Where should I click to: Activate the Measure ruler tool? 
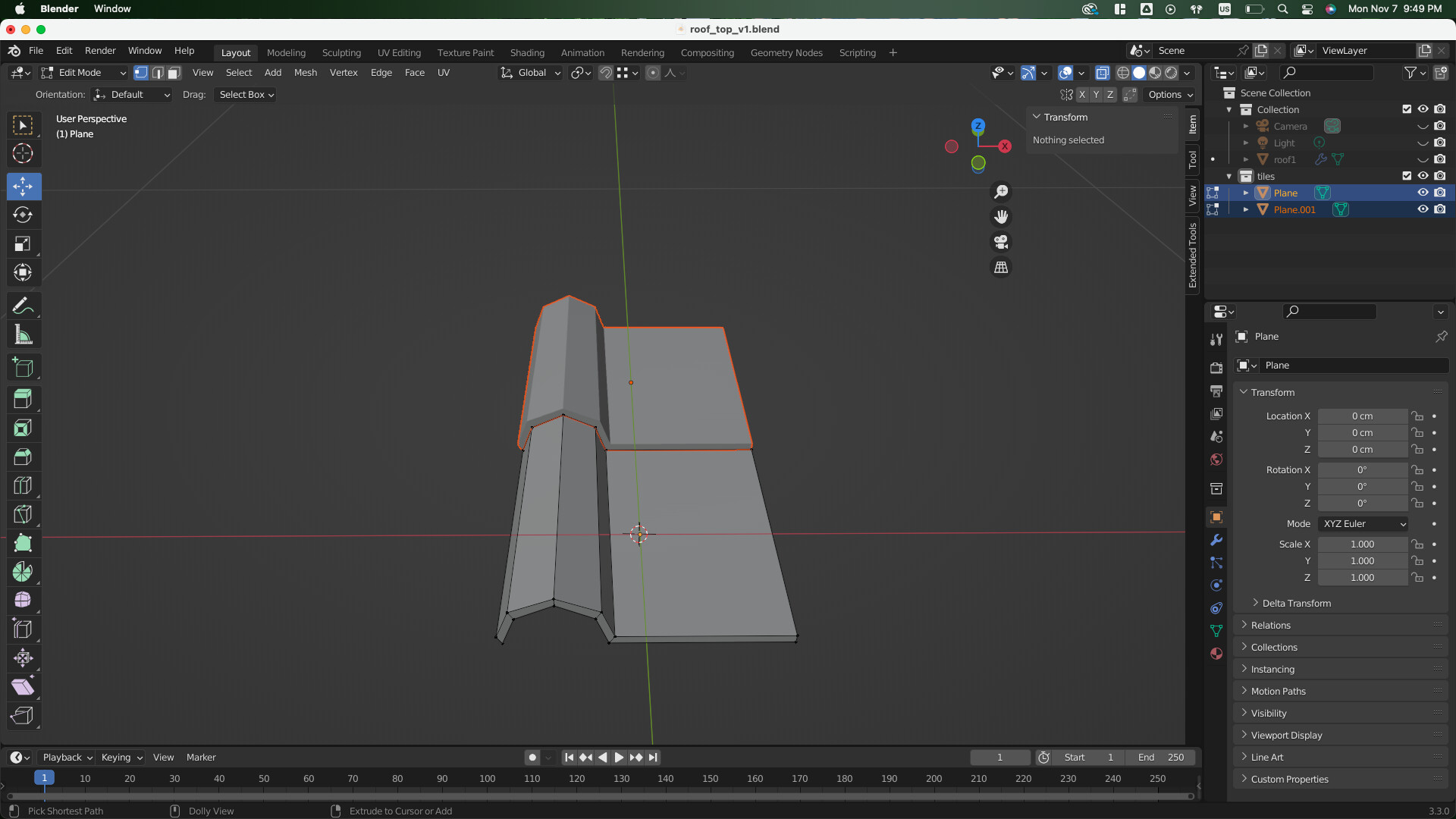coord(23,334)
